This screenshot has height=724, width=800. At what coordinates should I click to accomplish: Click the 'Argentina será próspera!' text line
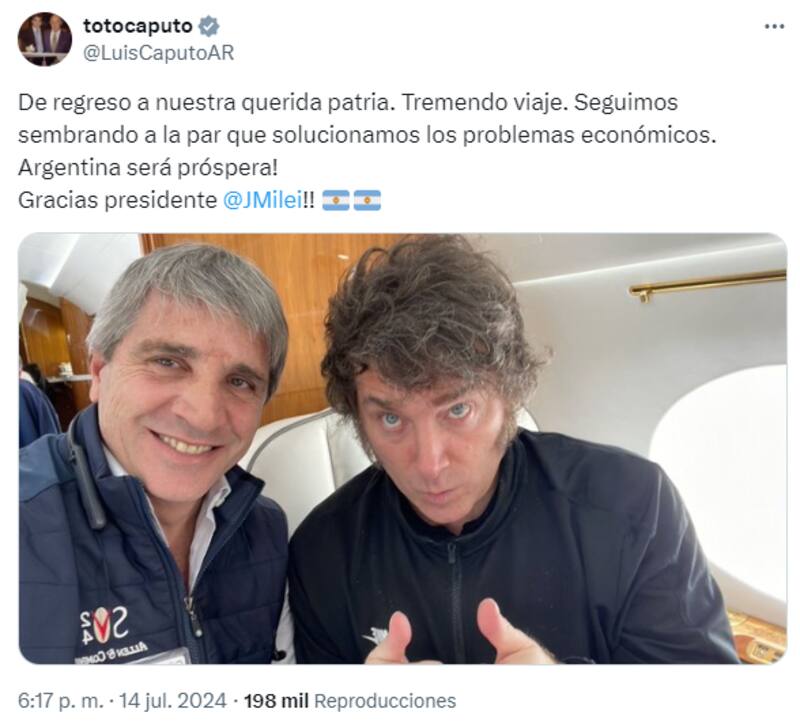tap(148, 168)
